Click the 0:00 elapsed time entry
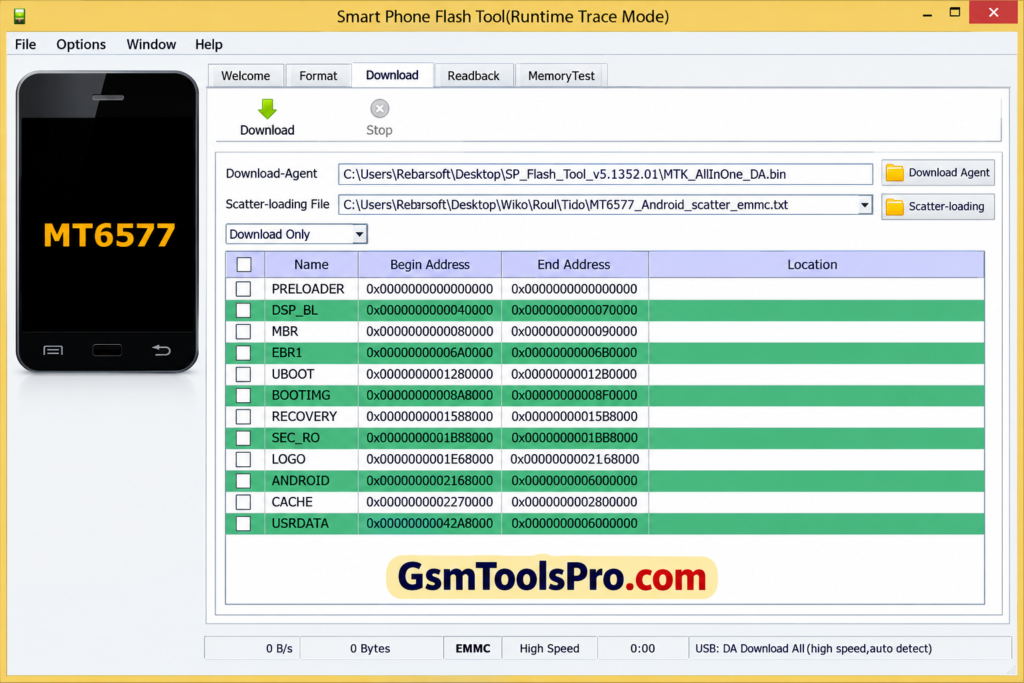The width and height of the screenshot is (1024, 683). 643,648
